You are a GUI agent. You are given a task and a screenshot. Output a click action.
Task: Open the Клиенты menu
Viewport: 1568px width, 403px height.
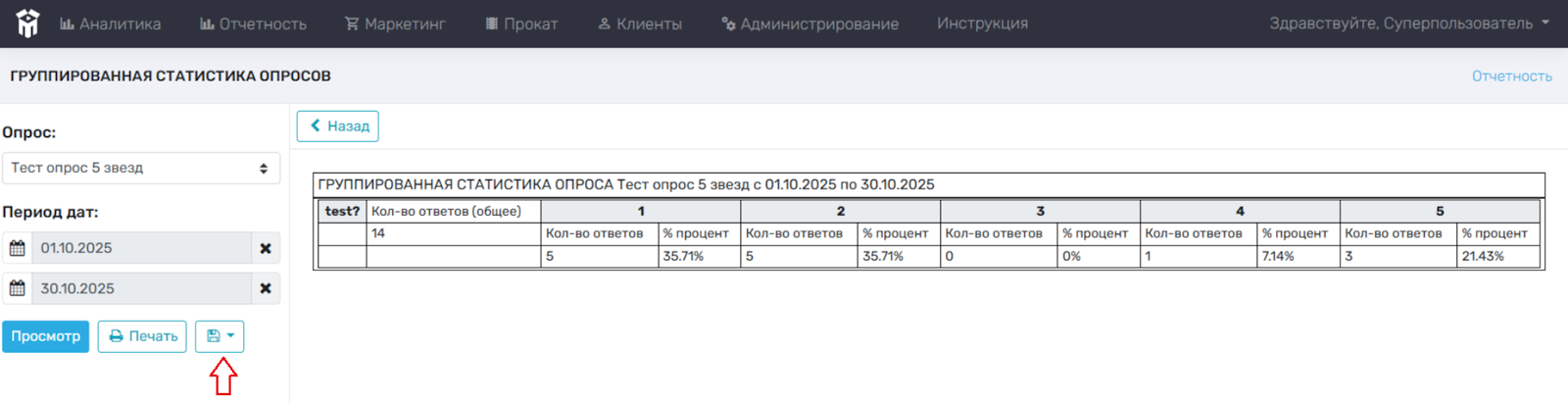click(640, 24)
